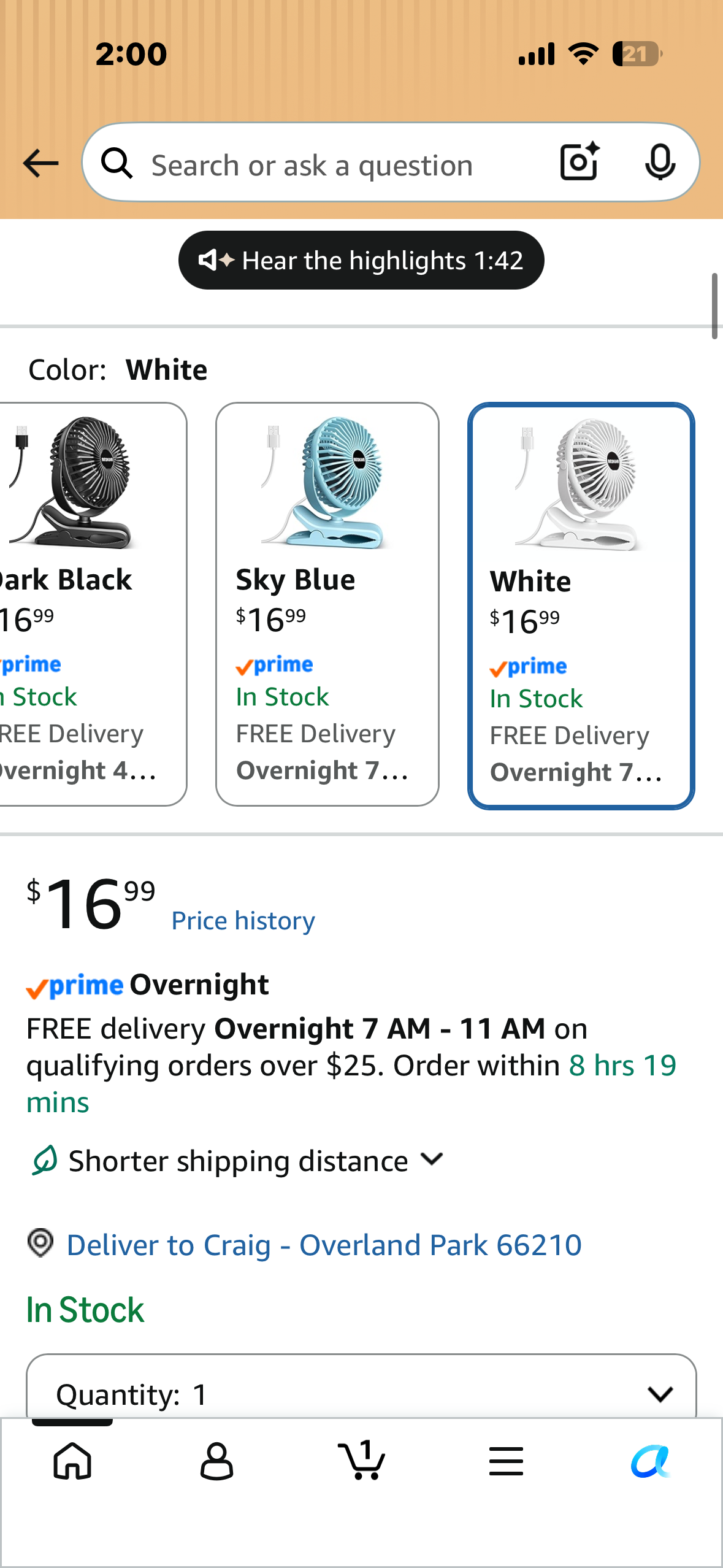Select the Sky Blue color option
This screenshot has height=1568, width=723.
pyautogui.click(x=327, y=604)
